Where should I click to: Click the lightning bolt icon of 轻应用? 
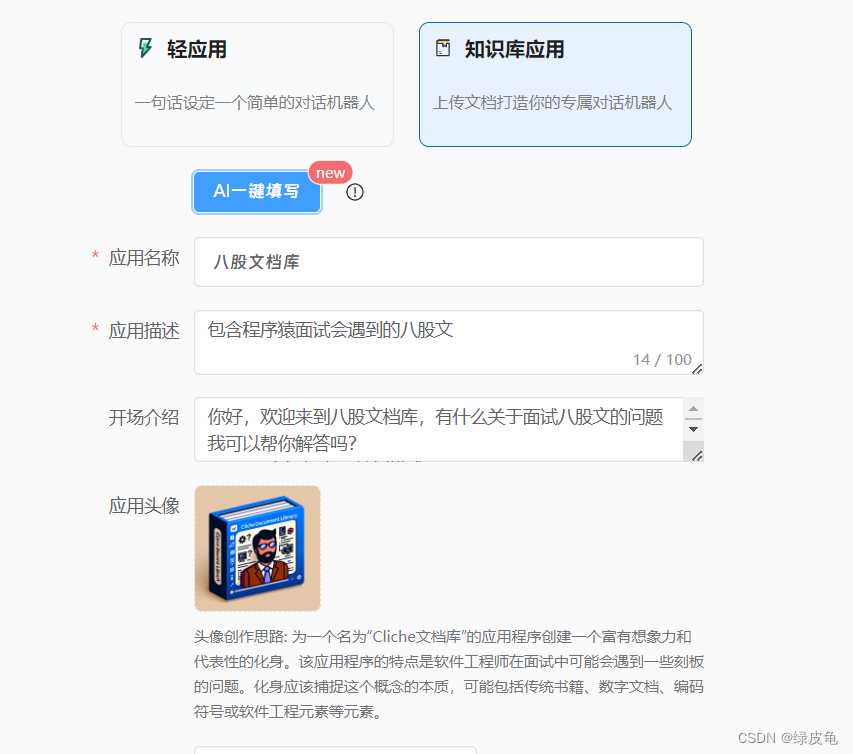tap(145, 48)
